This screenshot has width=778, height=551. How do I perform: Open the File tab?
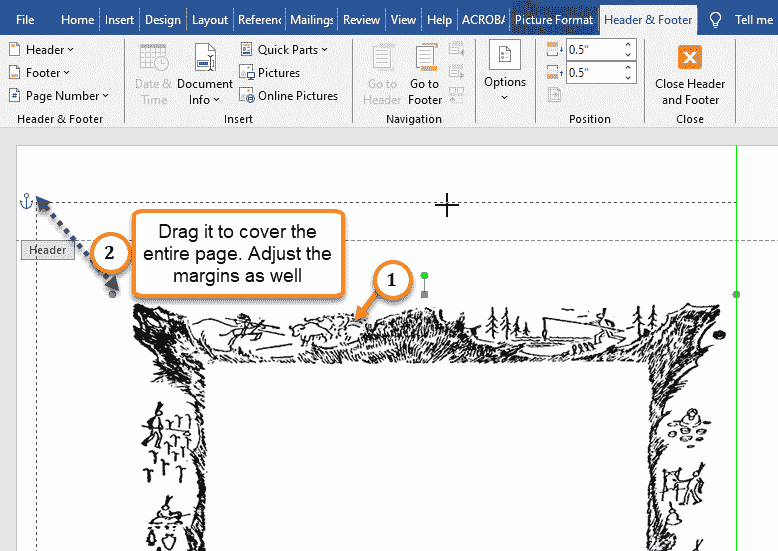pyautogui.click(x=25, y=20)
